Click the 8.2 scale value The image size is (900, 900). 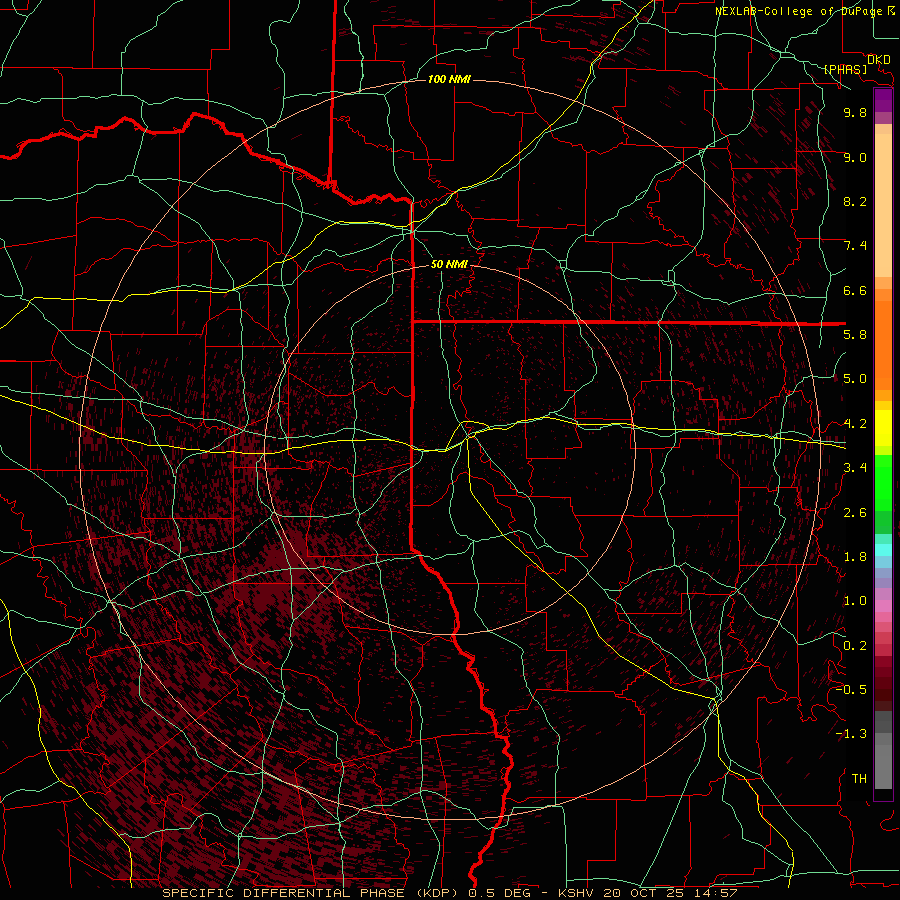tap(855, 201)
